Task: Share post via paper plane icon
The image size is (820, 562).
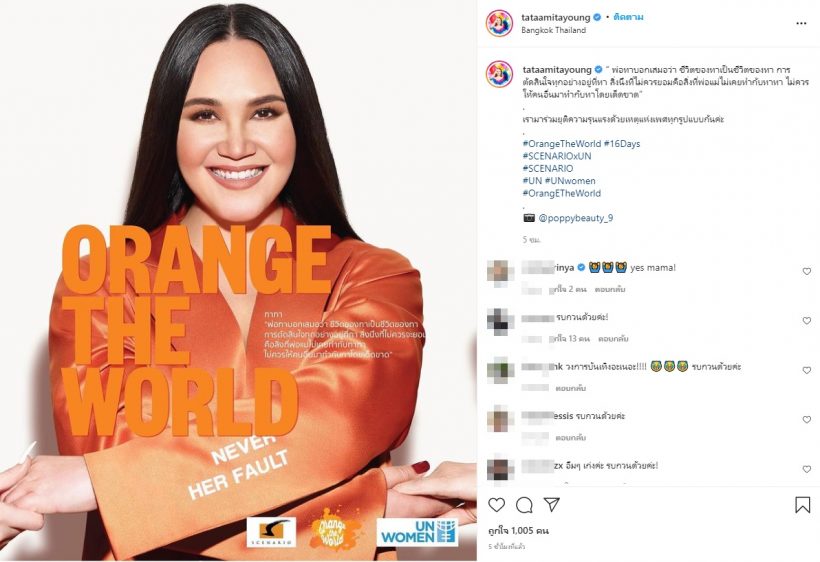Action: coord(551,504)
